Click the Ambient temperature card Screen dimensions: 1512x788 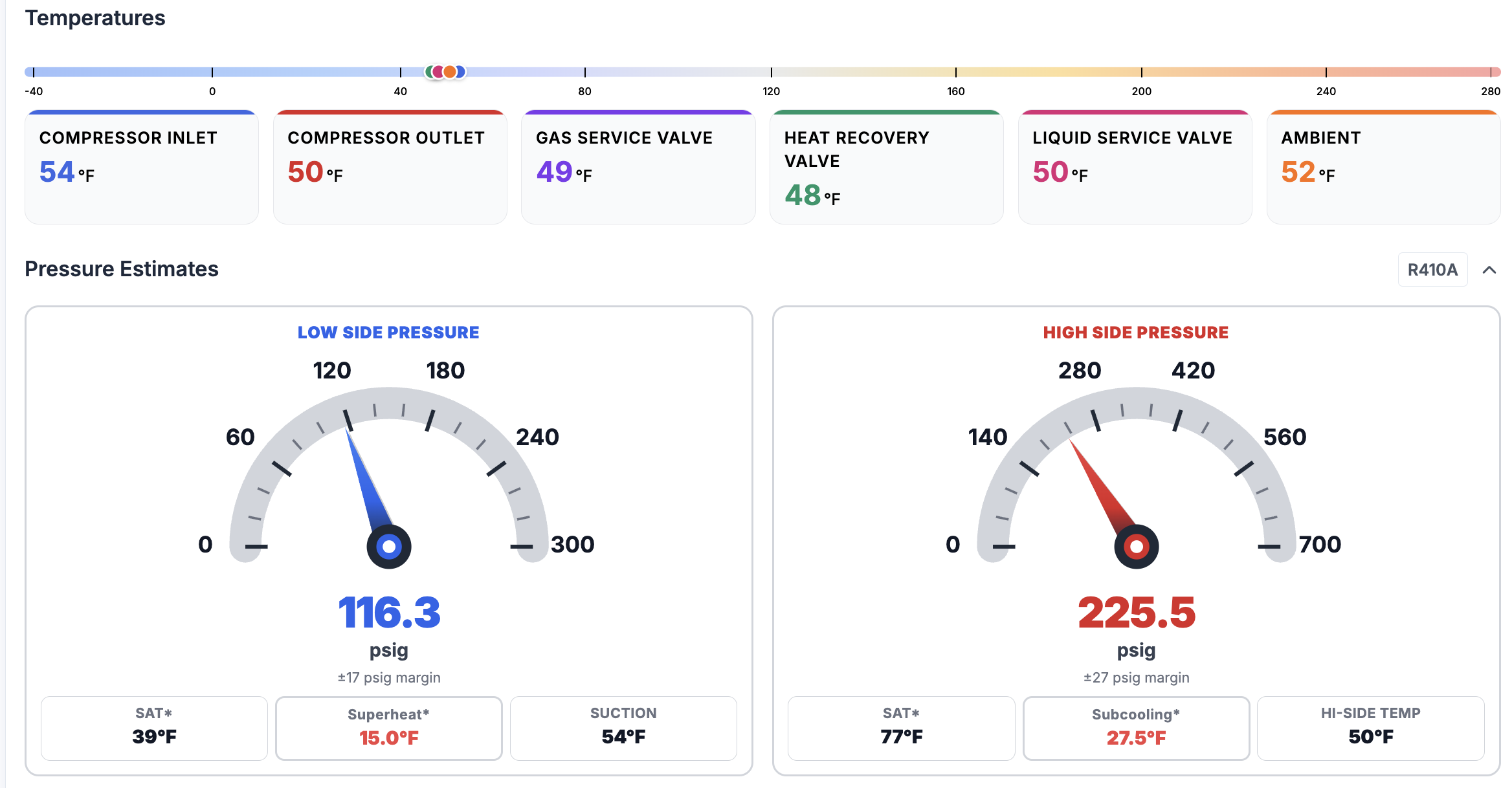pos(1383,168)
